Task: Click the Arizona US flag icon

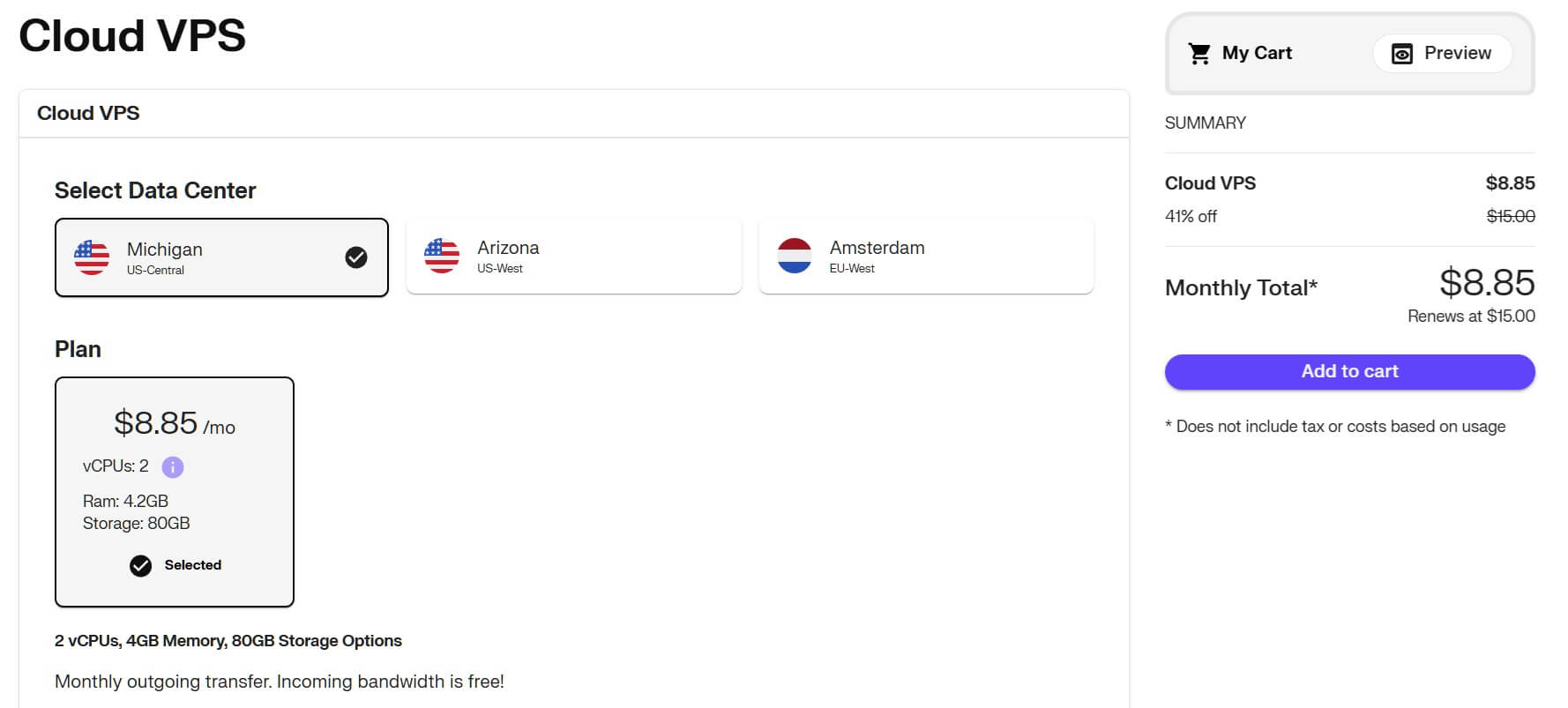Action: [x=442, y=256]
